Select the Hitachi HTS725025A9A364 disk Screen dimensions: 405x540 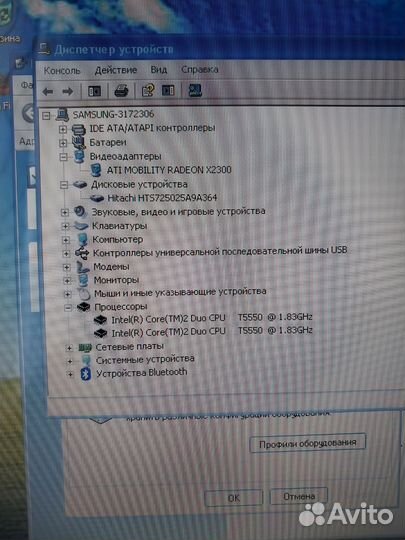pos(162,198)
